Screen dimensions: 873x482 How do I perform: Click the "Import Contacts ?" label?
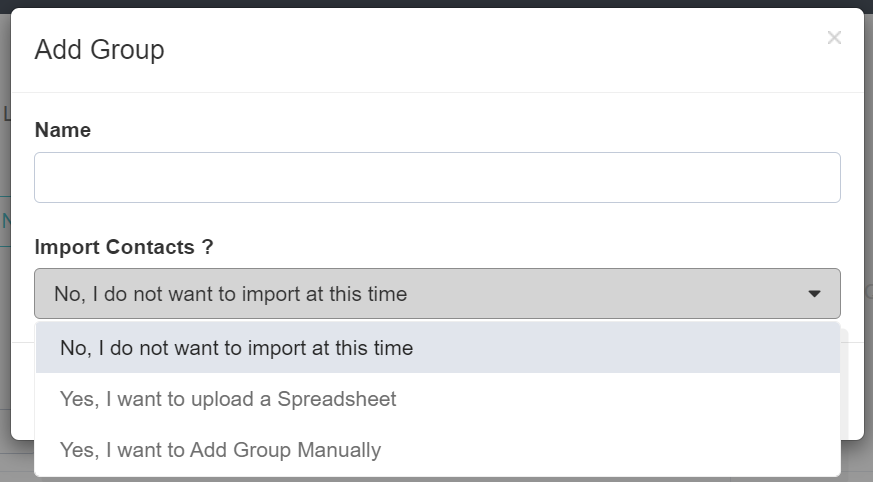click(124, 247)
